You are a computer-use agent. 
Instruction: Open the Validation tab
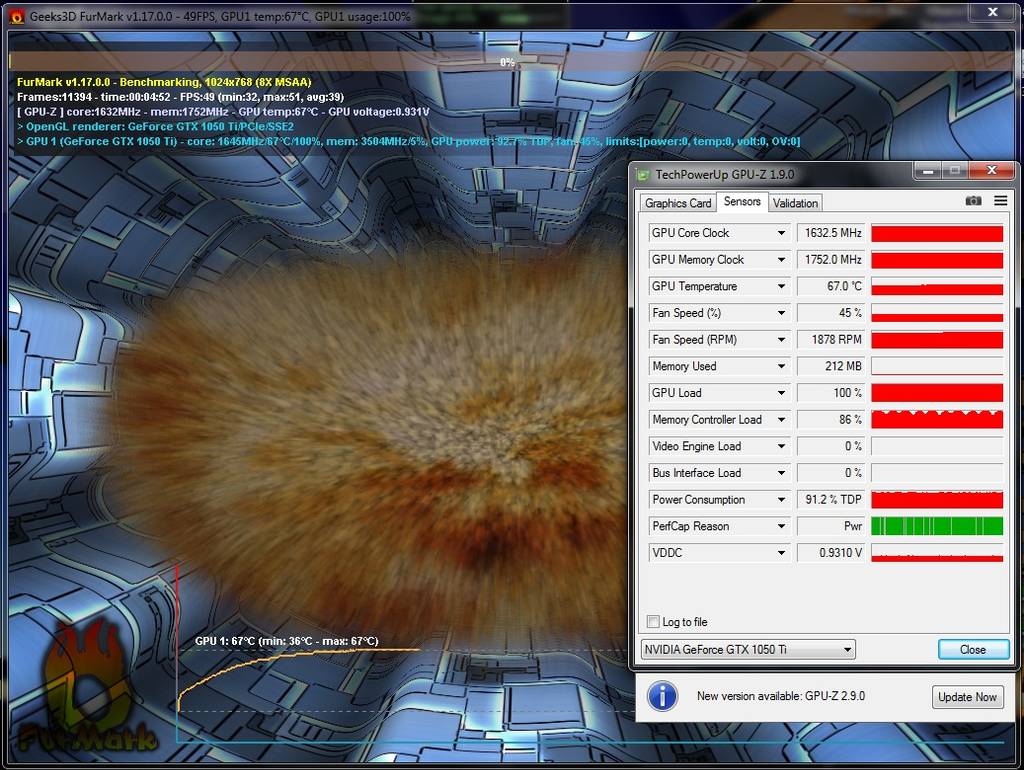(x=795, y=203)
